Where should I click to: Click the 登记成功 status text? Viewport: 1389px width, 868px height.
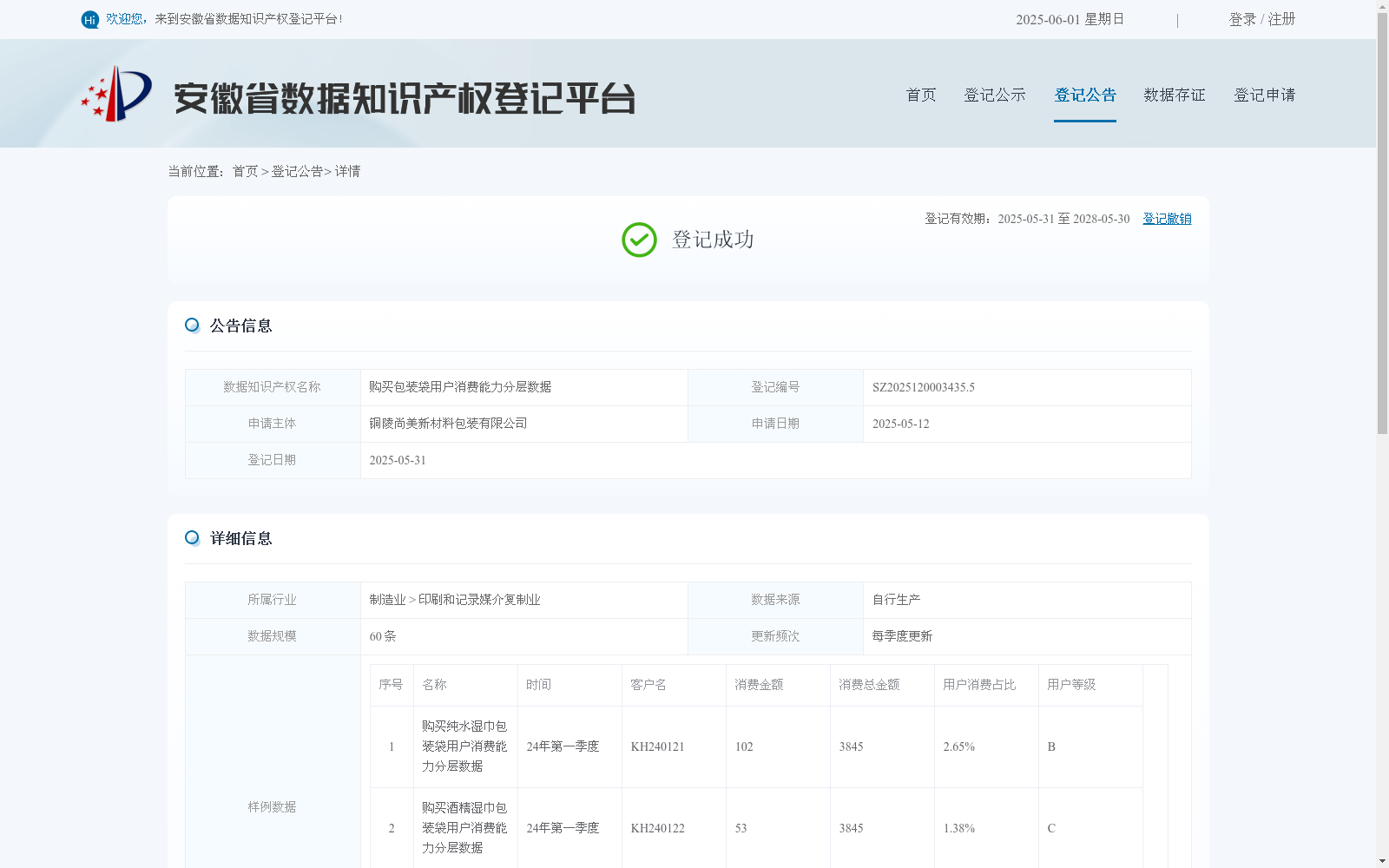click(x=713, y=240)
